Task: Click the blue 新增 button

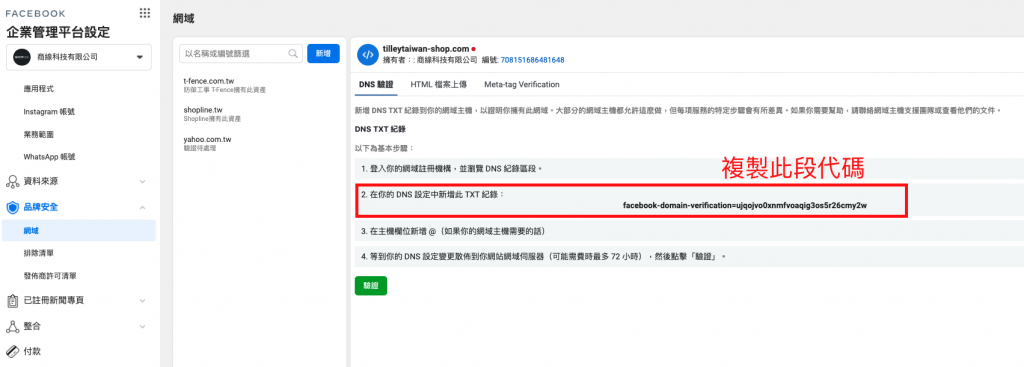Action: [323, 54]
